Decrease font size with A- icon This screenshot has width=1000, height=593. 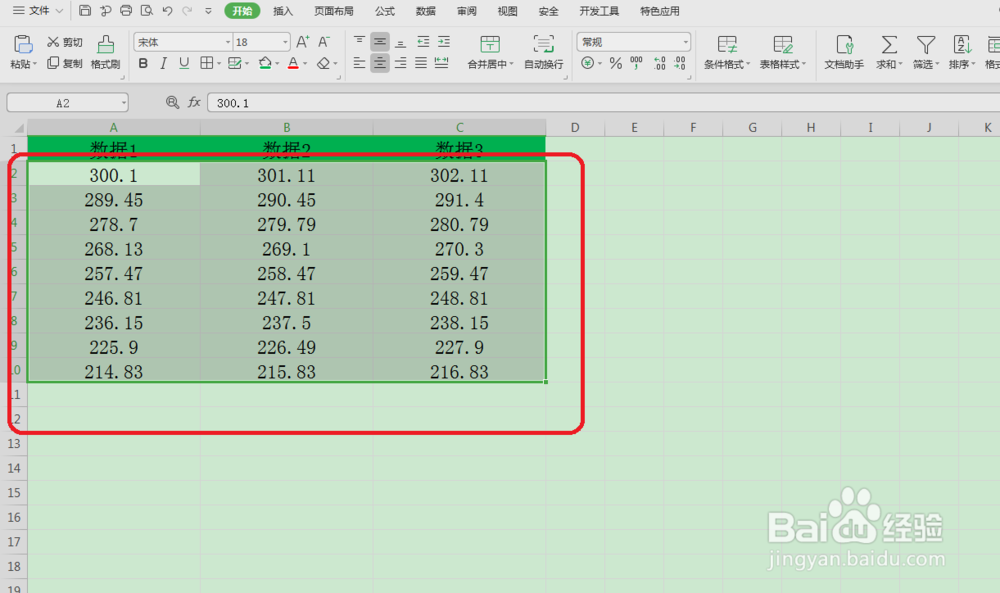point(324,42)
